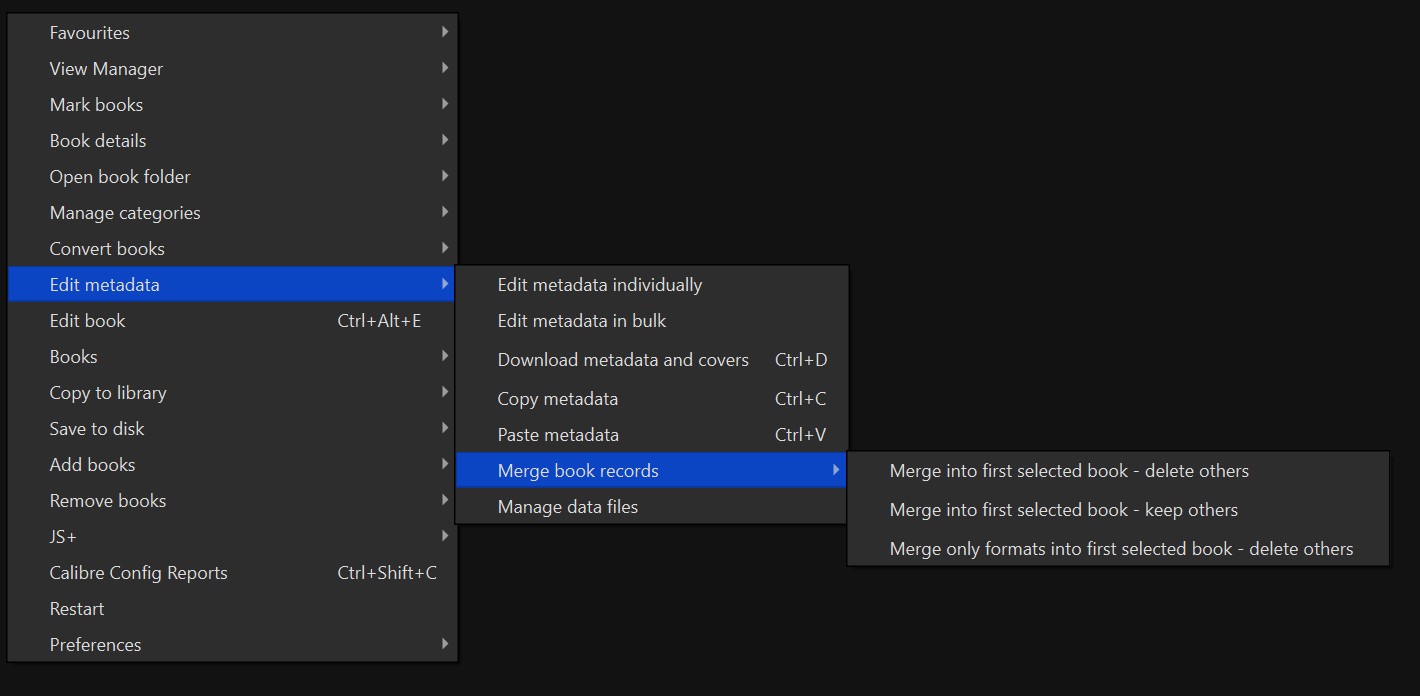Expand the Add books submenu arrow
This screenshot has width=1420, height=696.
(444, 464)
